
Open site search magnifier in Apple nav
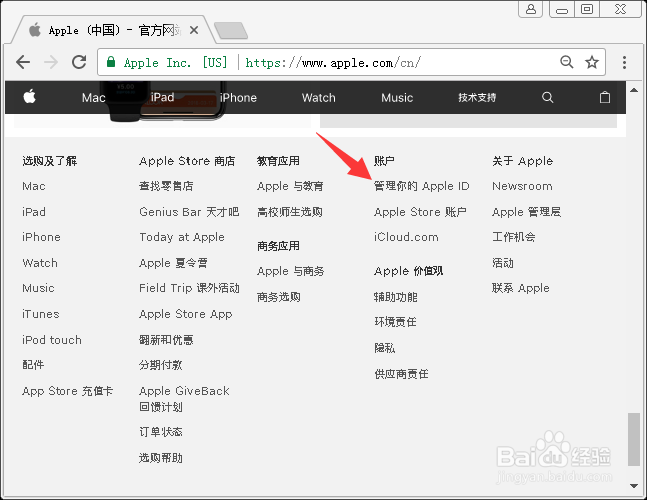547,97
